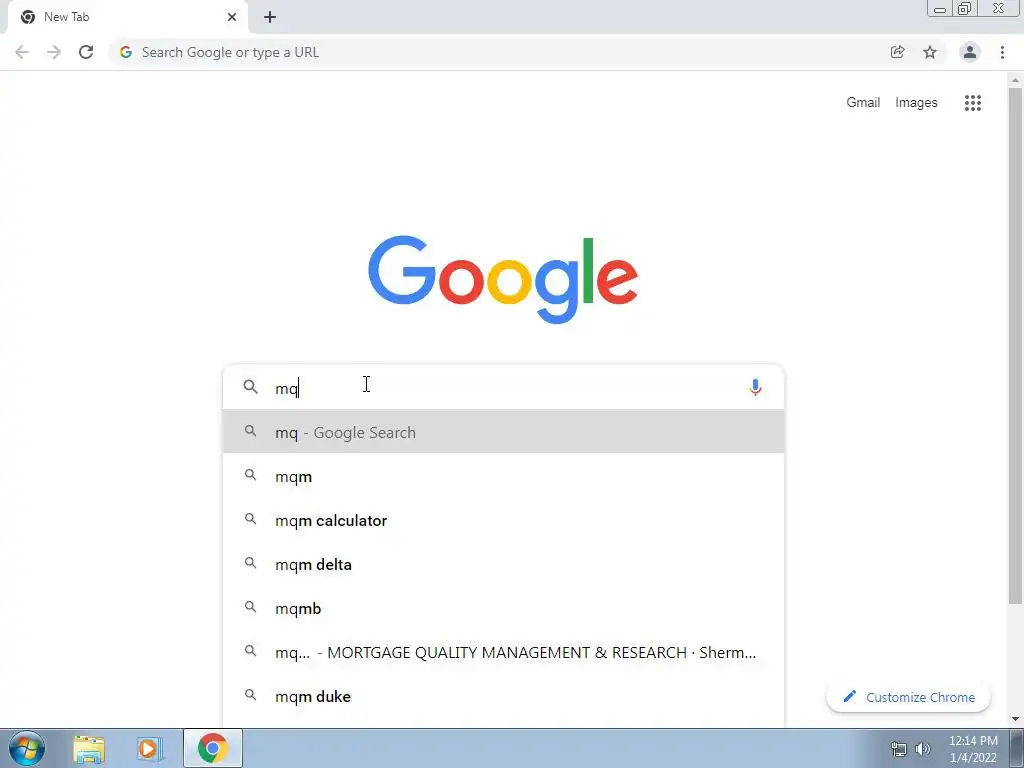Open the Gmail link
The image size is (1024, 768).
click(x=863, y=103)
